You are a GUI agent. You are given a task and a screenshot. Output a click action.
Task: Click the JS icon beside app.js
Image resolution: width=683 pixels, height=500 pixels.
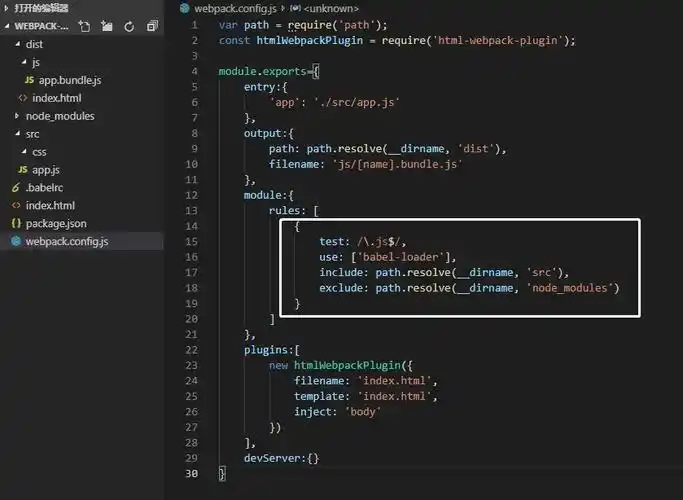coord(23,169)
